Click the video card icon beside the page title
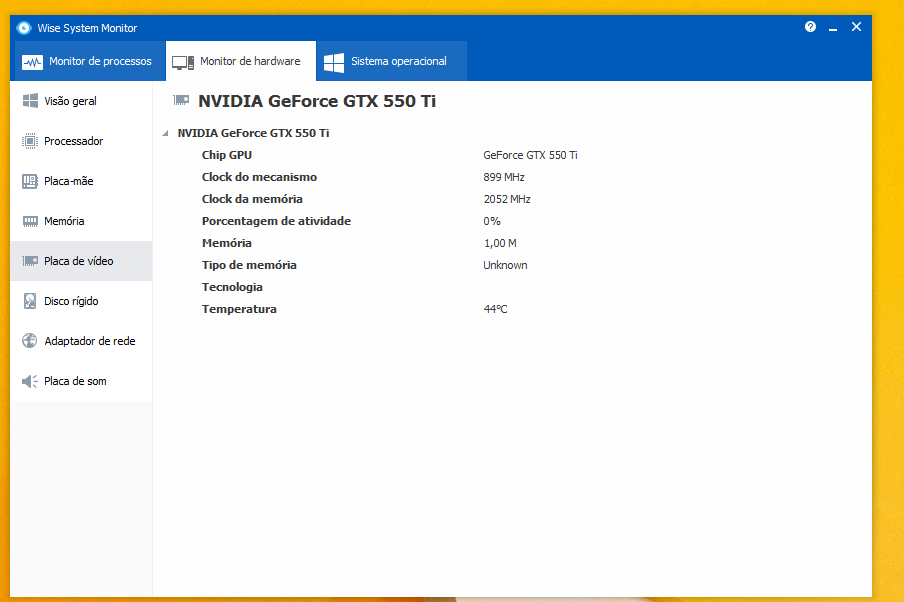Image resolution: width=904 pixels, height=602 pixels. coord(181,100)
